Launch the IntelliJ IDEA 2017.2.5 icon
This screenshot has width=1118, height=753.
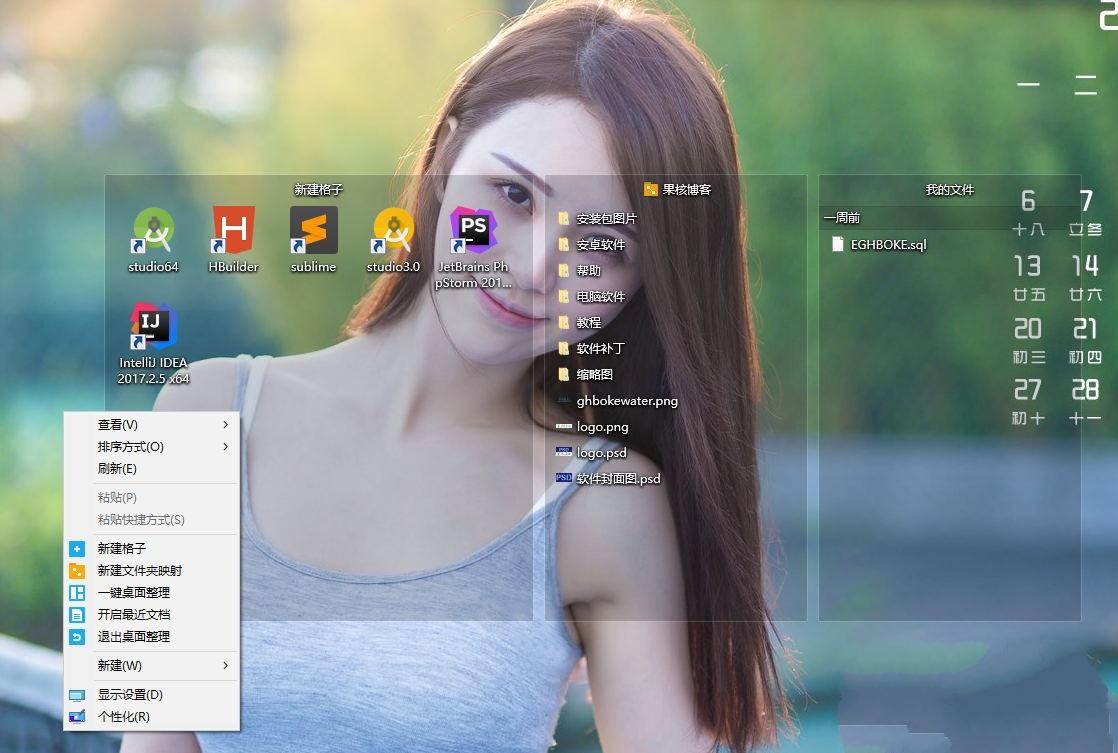pyautogui.click(x=153, y=328)
